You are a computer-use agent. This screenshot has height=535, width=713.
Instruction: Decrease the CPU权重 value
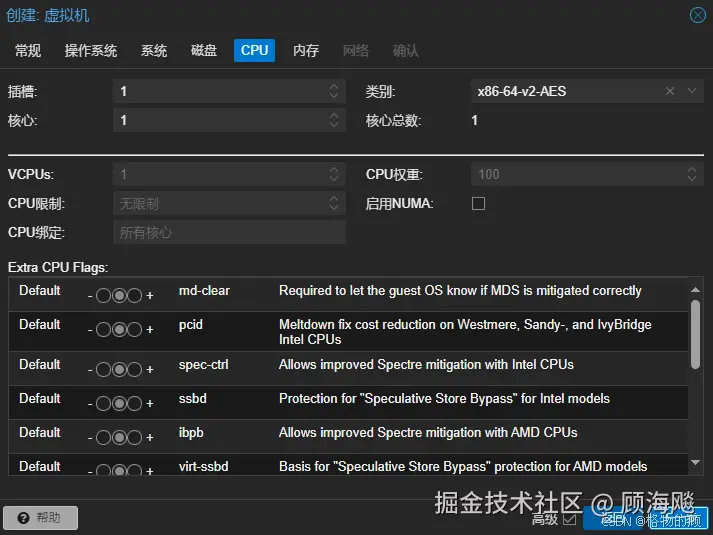pyautogui.click(x=692, y=179)
